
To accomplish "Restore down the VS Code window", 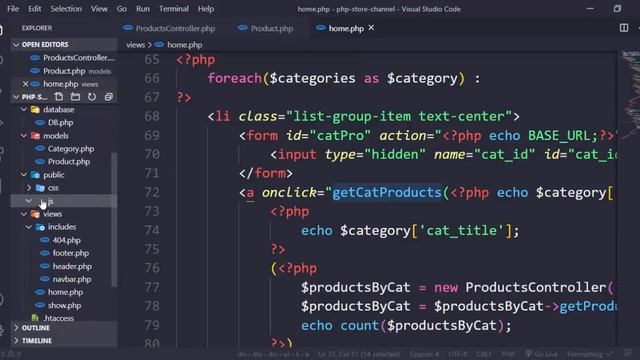I will (x=617, y=9).
